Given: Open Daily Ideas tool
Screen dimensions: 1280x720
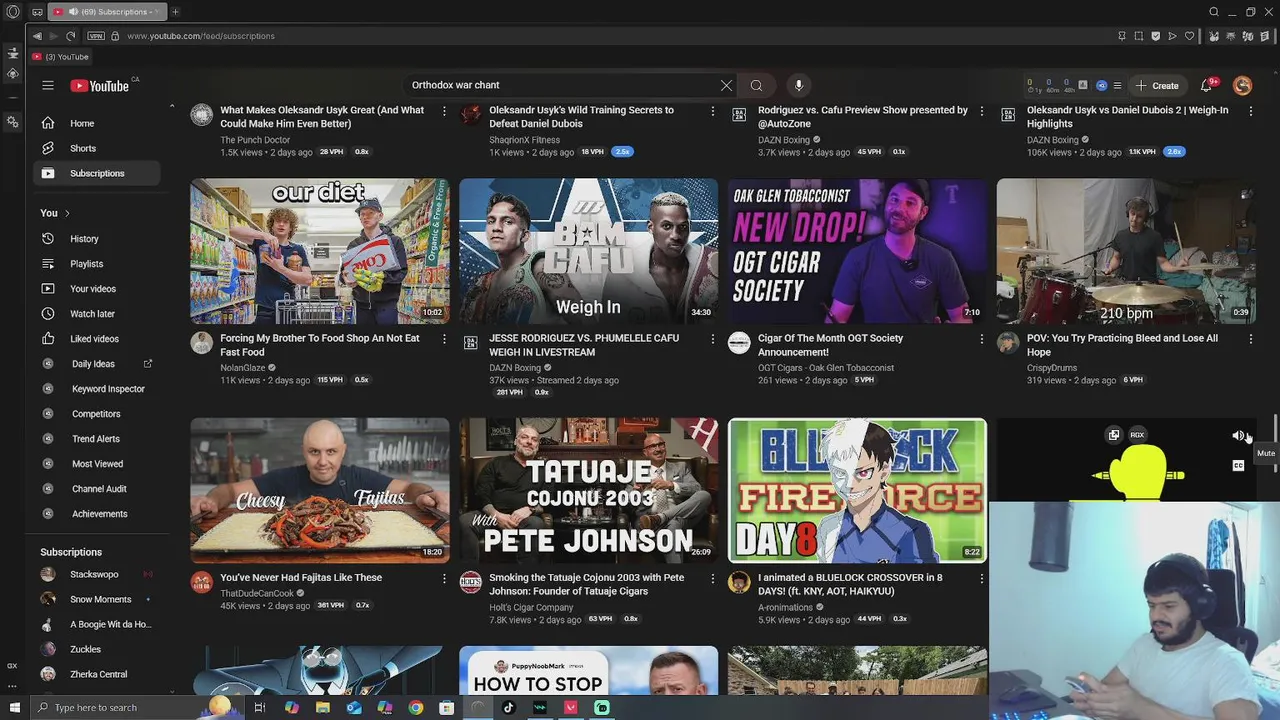Looking at the screenshot, I should [x=97, y=364].
